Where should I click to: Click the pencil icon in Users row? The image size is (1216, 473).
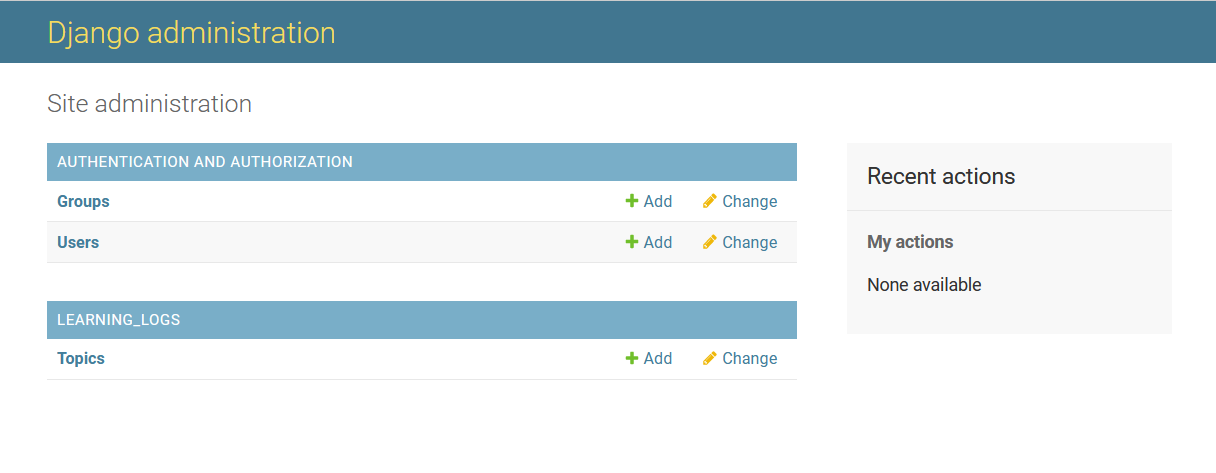[710, 242]
